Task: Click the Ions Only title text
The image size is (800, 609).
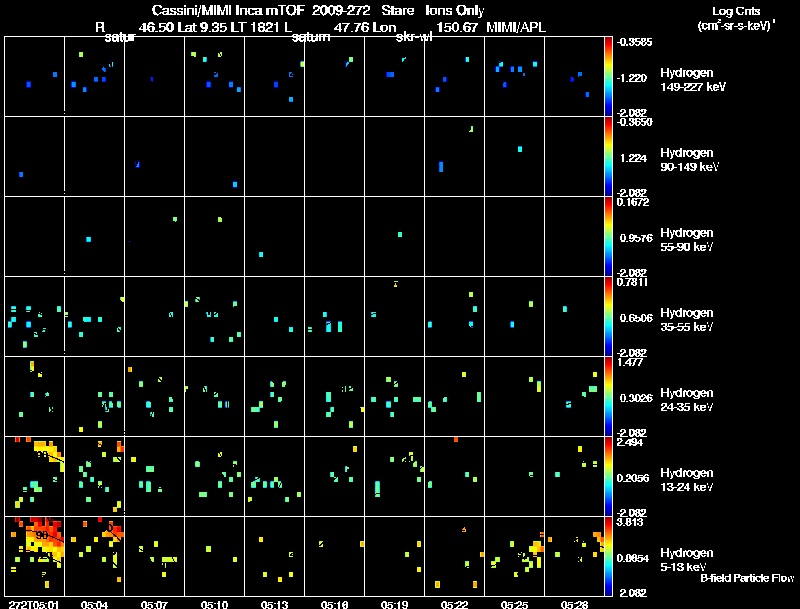Action: point(455,10)
